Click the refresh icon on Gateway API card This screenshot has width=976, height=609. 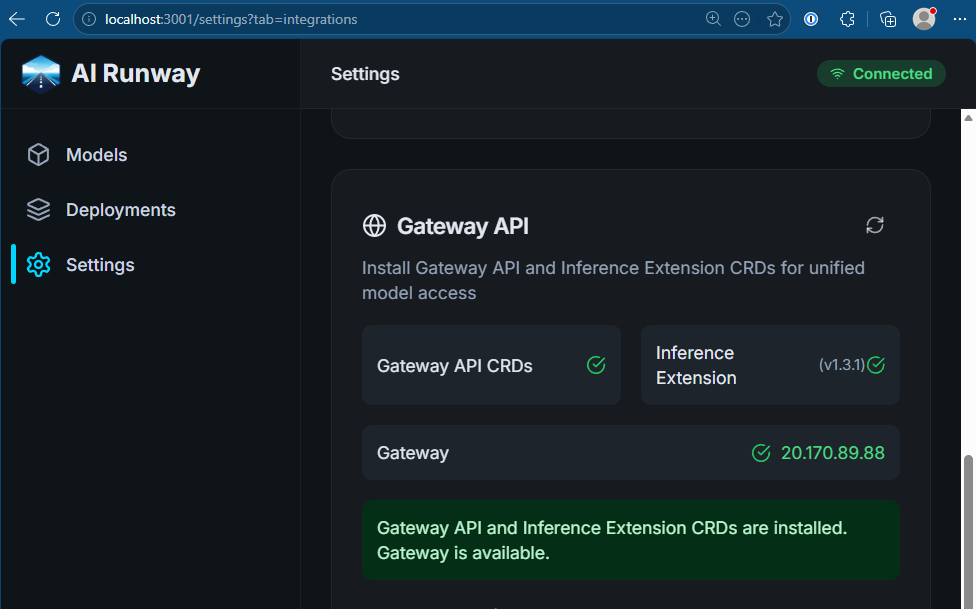[874, 225]
